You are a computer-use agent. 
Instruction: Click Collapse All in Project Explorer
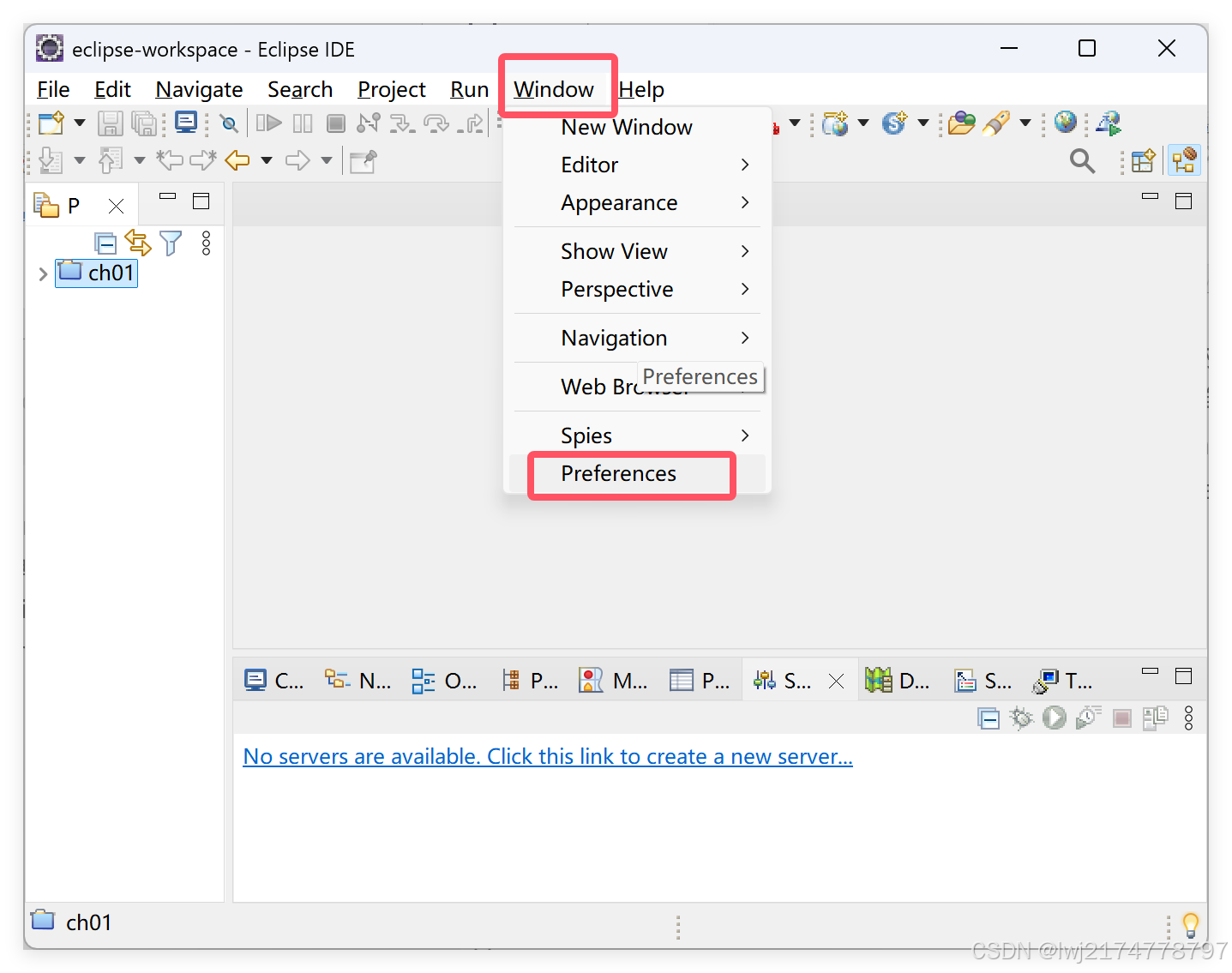coord(105,243)
